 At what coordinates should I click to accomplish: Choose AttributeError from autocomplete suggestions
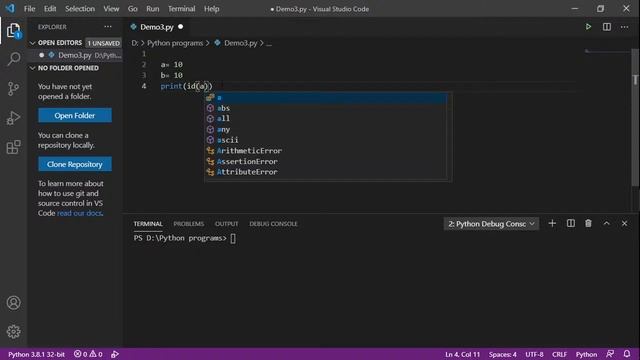point(326,172)
